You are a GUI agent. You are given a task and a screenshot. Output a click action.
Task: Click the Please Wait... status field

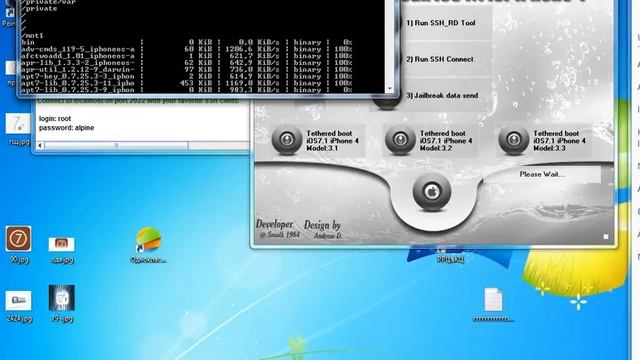point(542,174)
